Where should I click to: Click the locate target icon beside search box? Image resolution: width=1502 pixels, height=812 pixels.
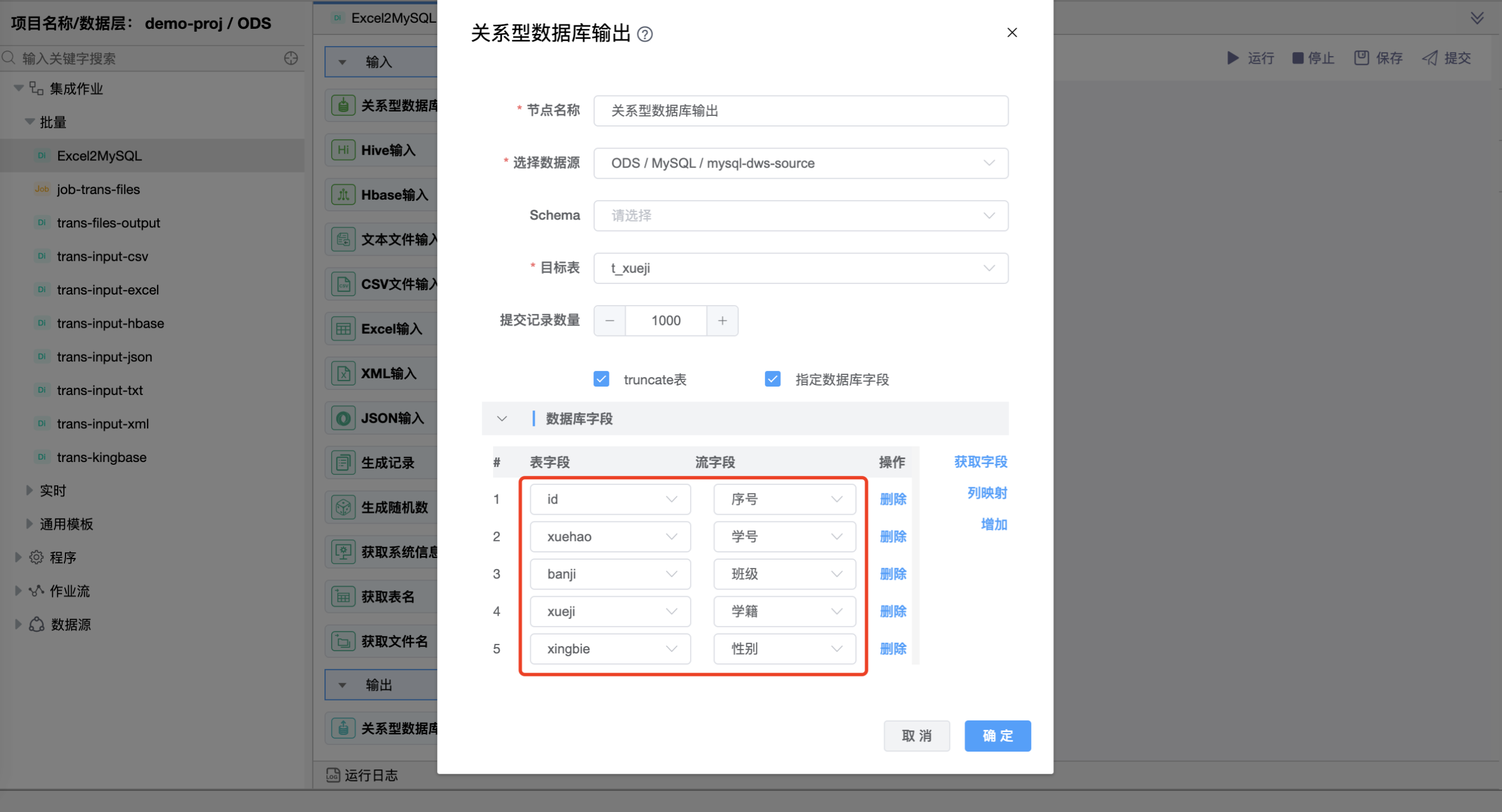(x=291, y=58)
